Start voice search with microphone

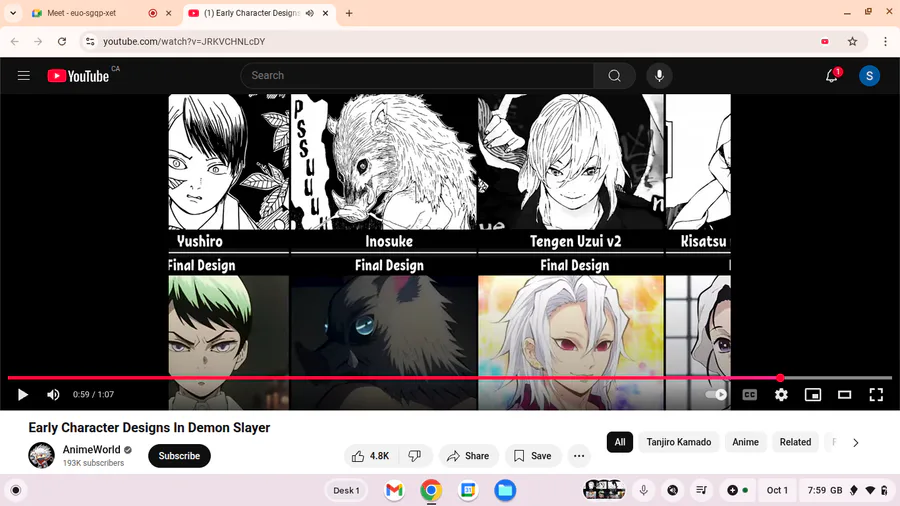[659, 76]
